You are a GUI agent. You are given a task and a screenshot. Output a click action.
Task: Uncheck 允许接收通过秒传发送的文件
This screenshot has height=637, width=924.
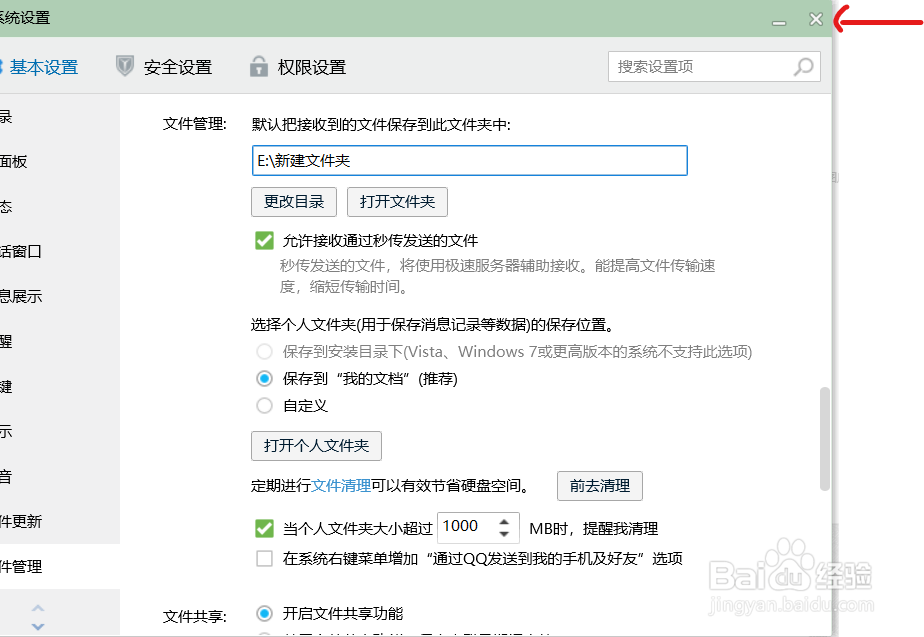[x=264, y=240]
